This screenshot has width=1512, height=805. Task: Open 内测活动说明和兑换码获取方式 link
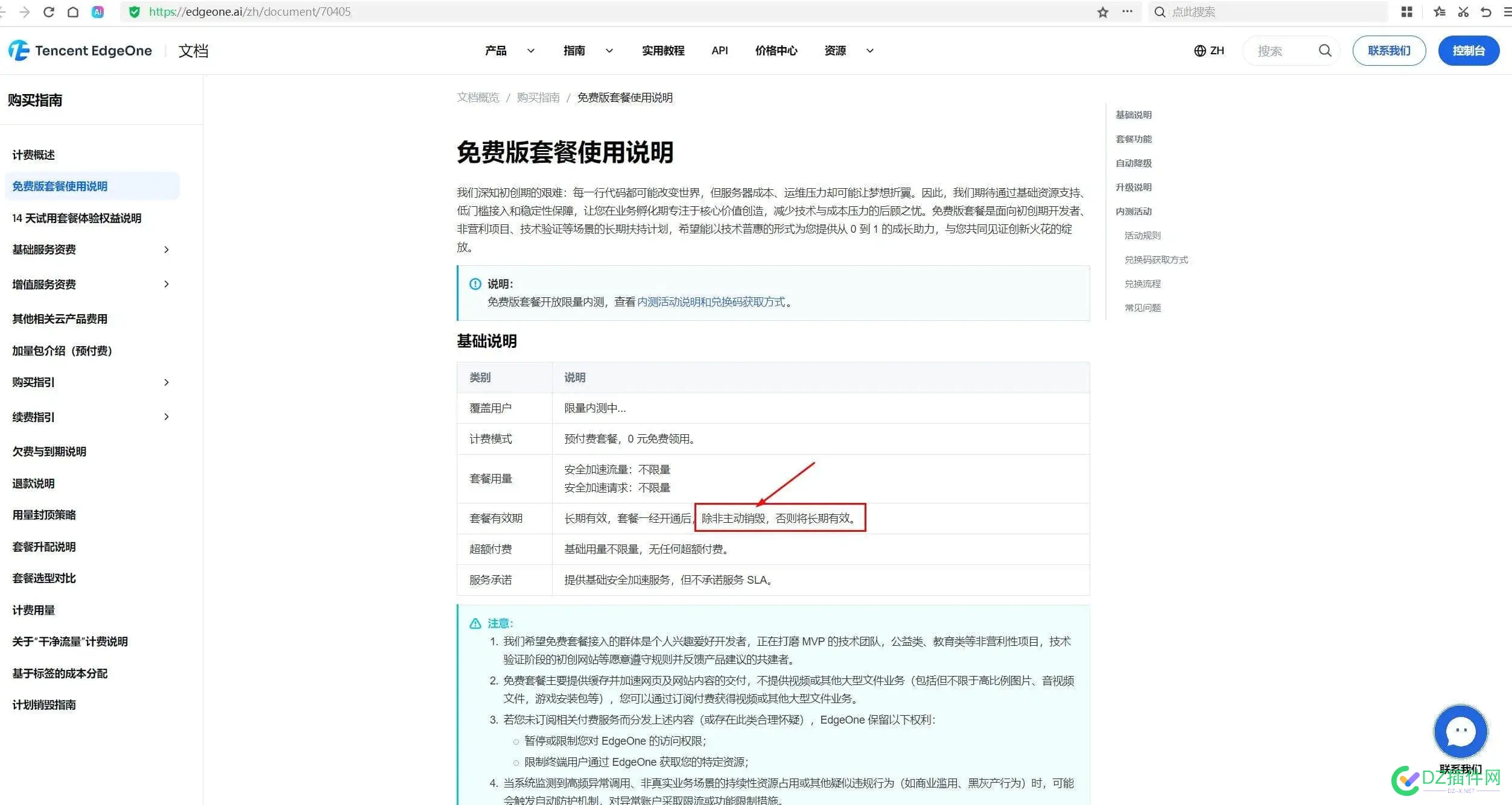(711, 302)
